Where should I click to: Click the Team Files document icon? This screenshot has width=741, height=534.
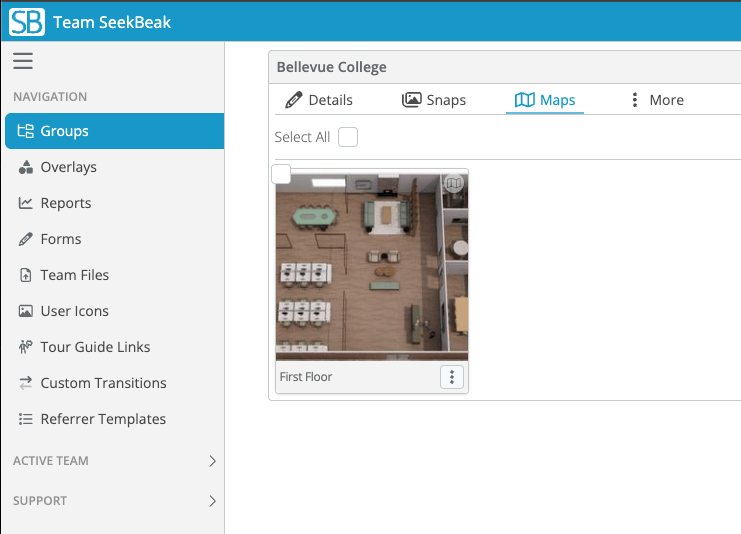pos(26,275)
